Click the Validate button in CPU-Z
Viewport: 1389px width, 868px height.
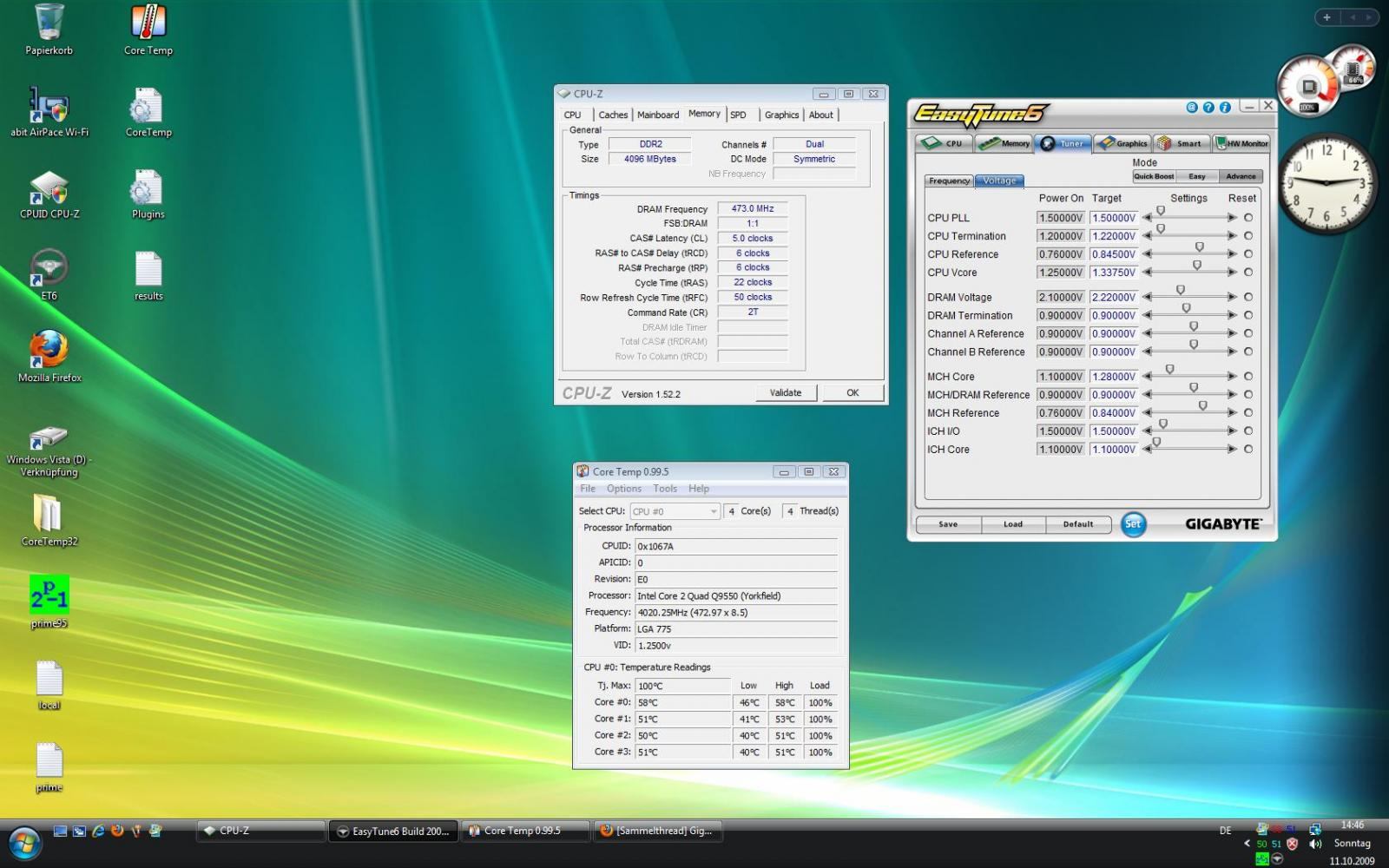(x=786, y=393)
